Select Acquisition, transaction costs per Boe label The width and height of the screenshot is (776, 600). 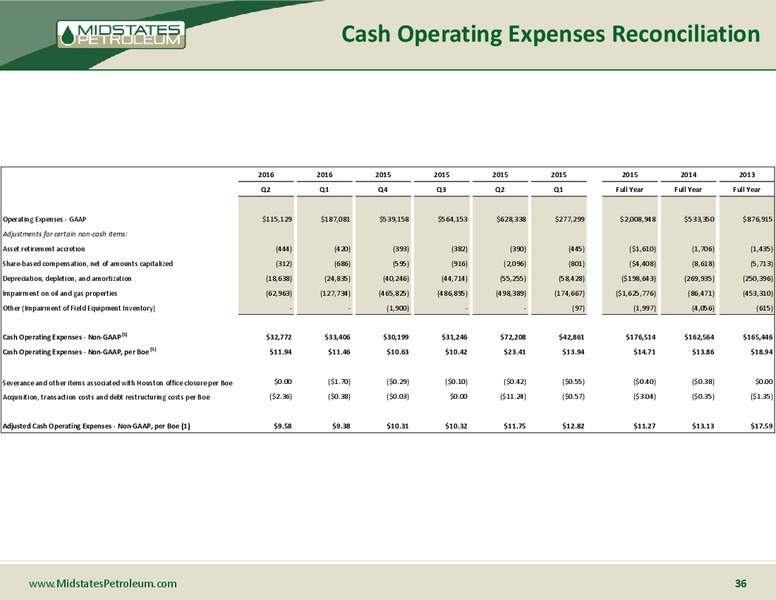coord(106,397)
